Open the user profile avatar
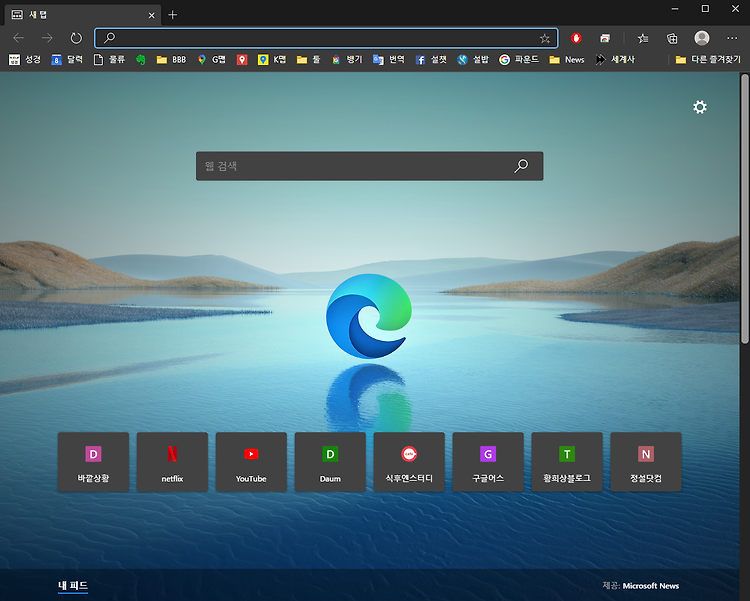 (702, 38)
